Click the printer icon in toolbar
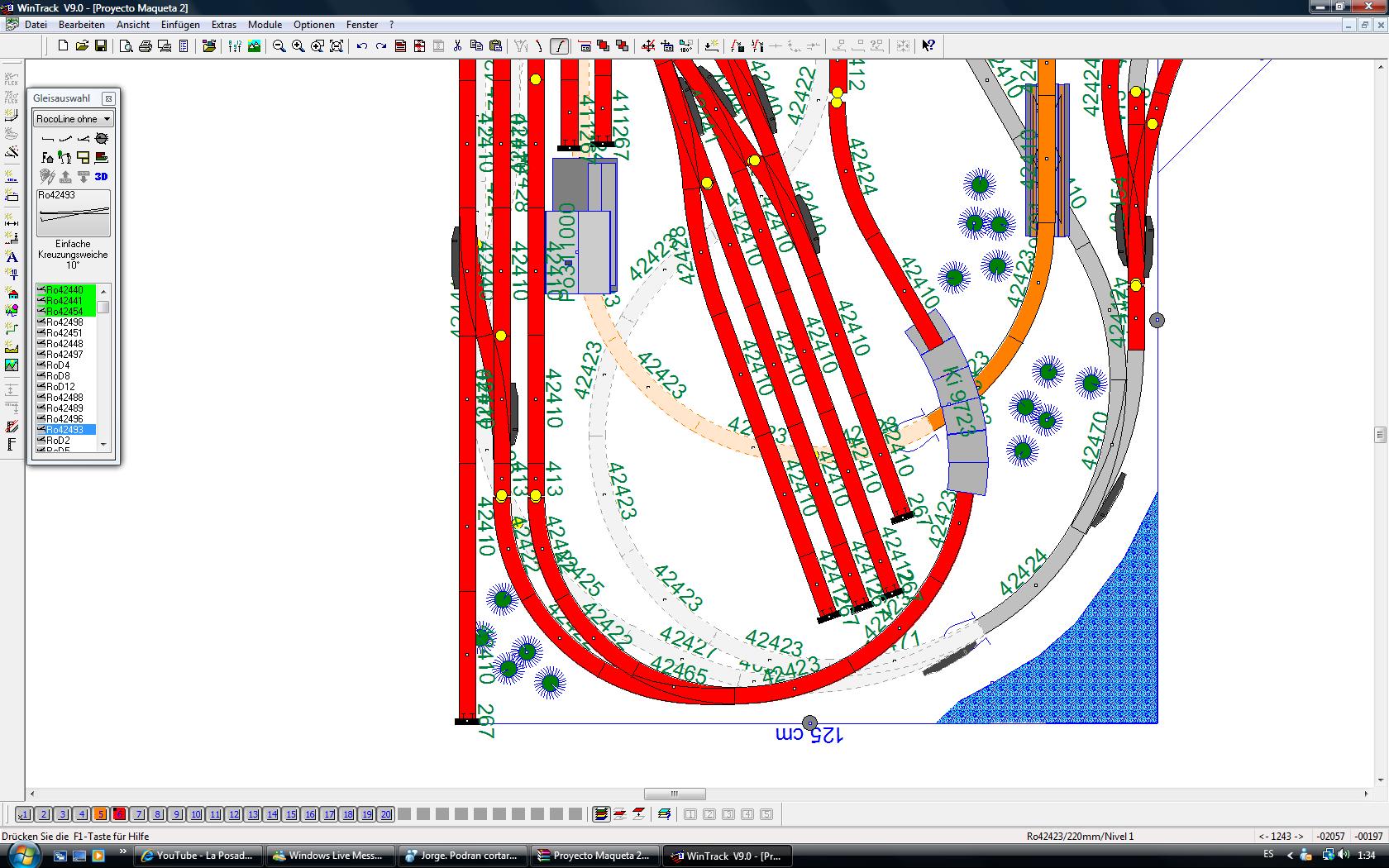The height and width of the screenshot is (868, 1389). click(145, 46)
